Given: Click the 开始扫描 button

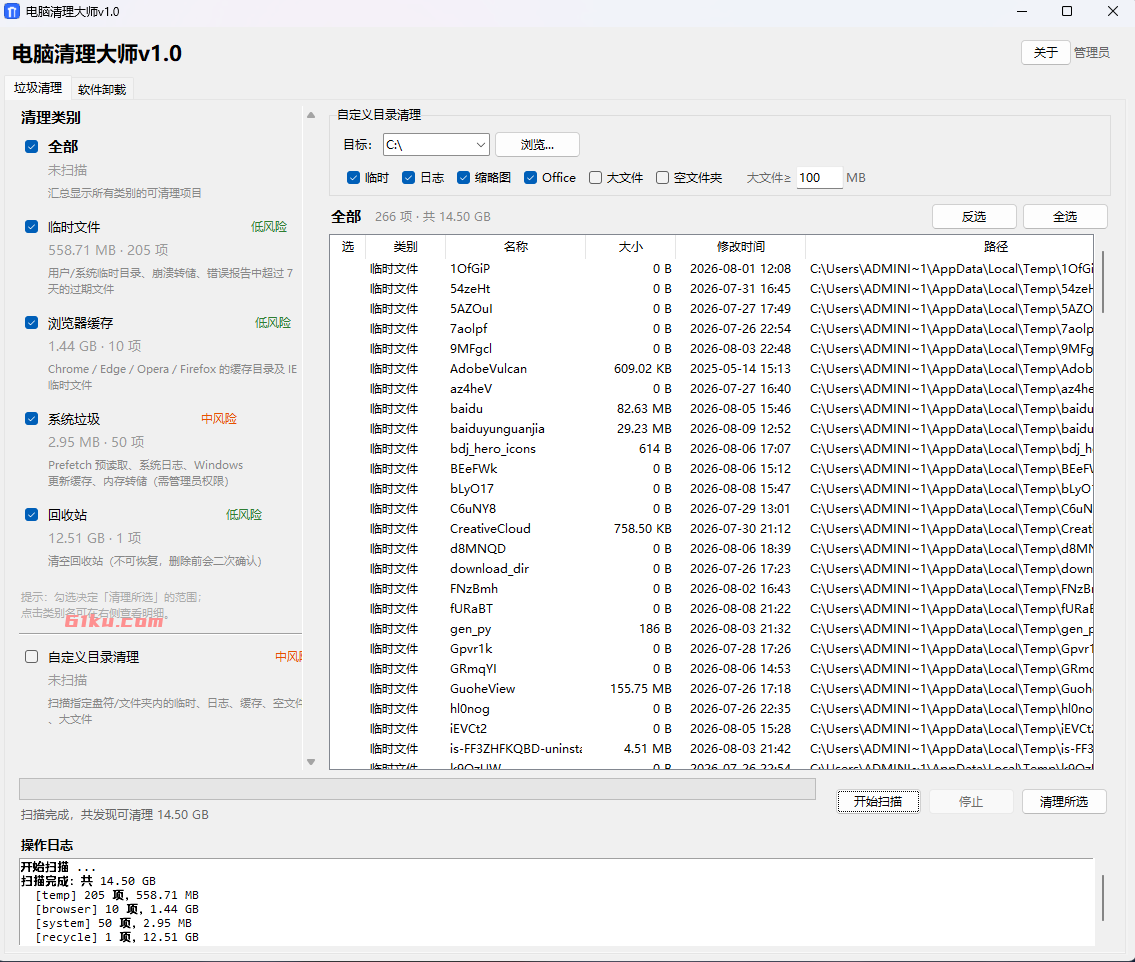Looking at the screenshot, I should [878, 801].
